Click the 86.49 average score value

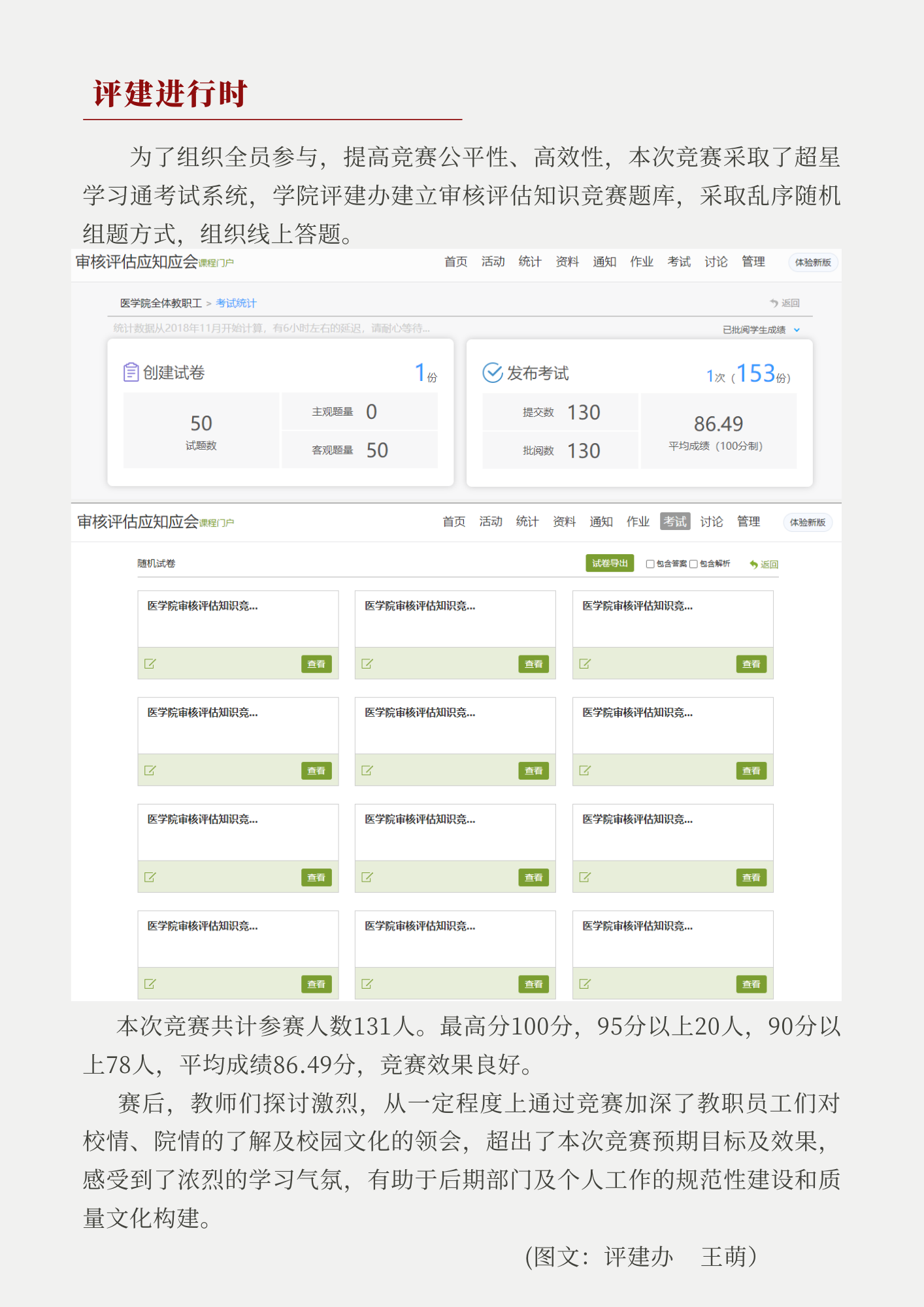[x=718, y=424]
